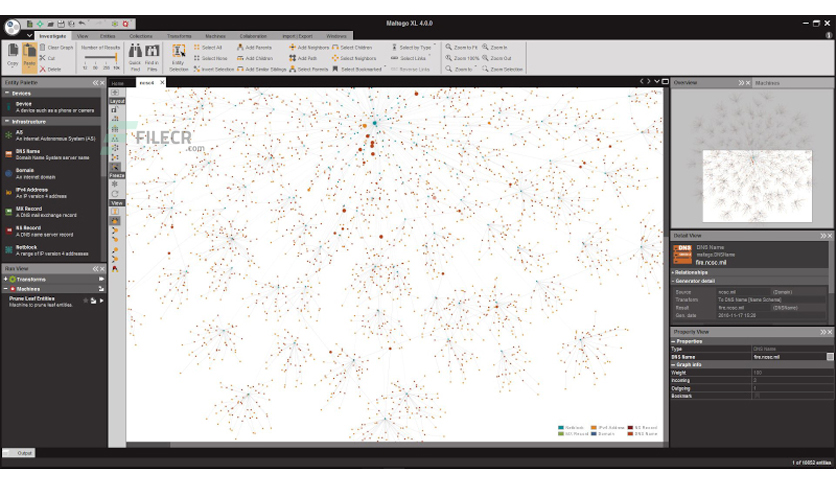Open the Investigate ribbon tab
This screenshot has width=836, height=484.
[x=52, y=36]
